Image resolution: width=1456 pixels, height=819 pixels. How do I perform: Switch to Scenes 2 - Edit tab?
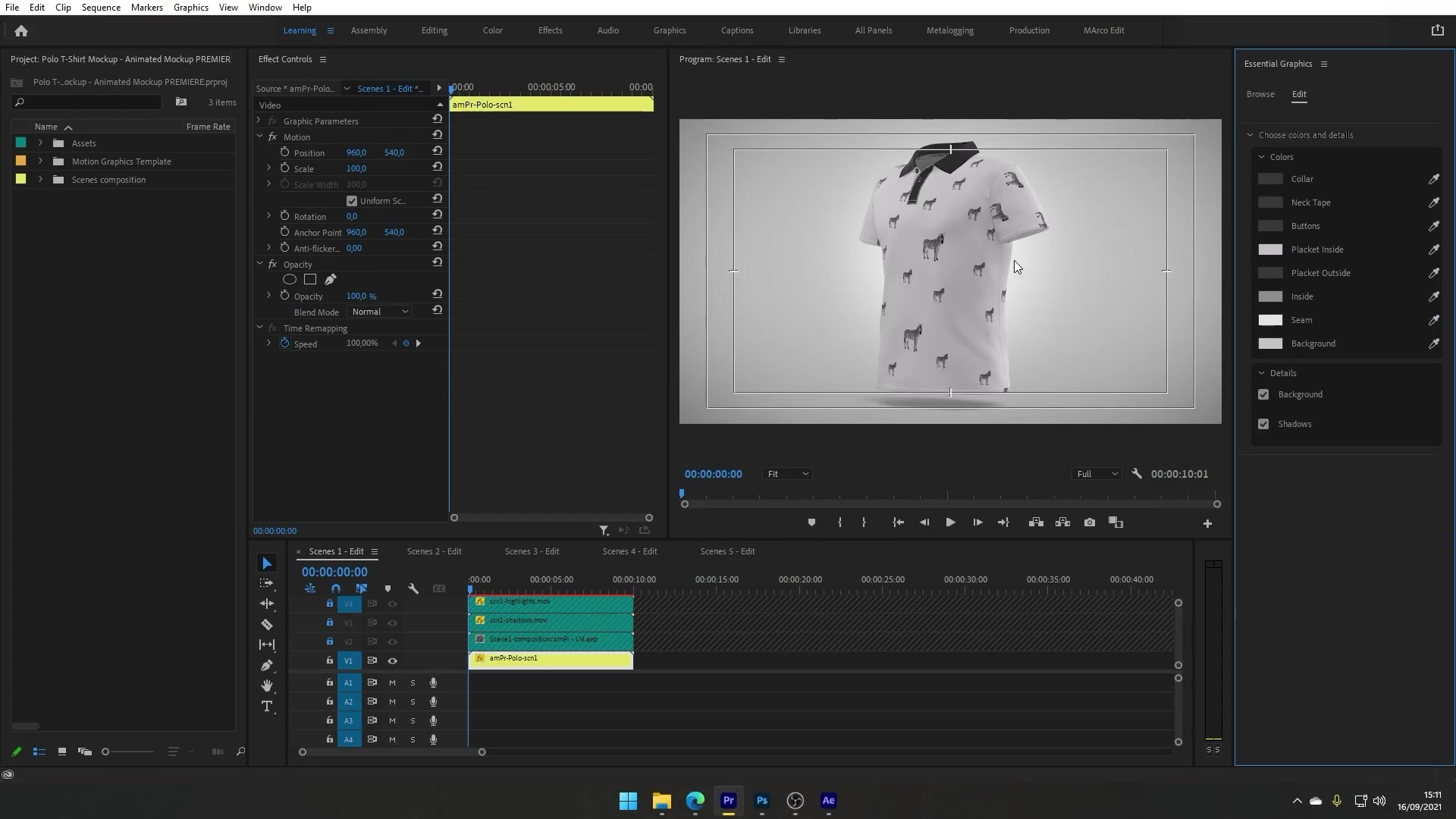pyautogui.click(x=433, y=551)
